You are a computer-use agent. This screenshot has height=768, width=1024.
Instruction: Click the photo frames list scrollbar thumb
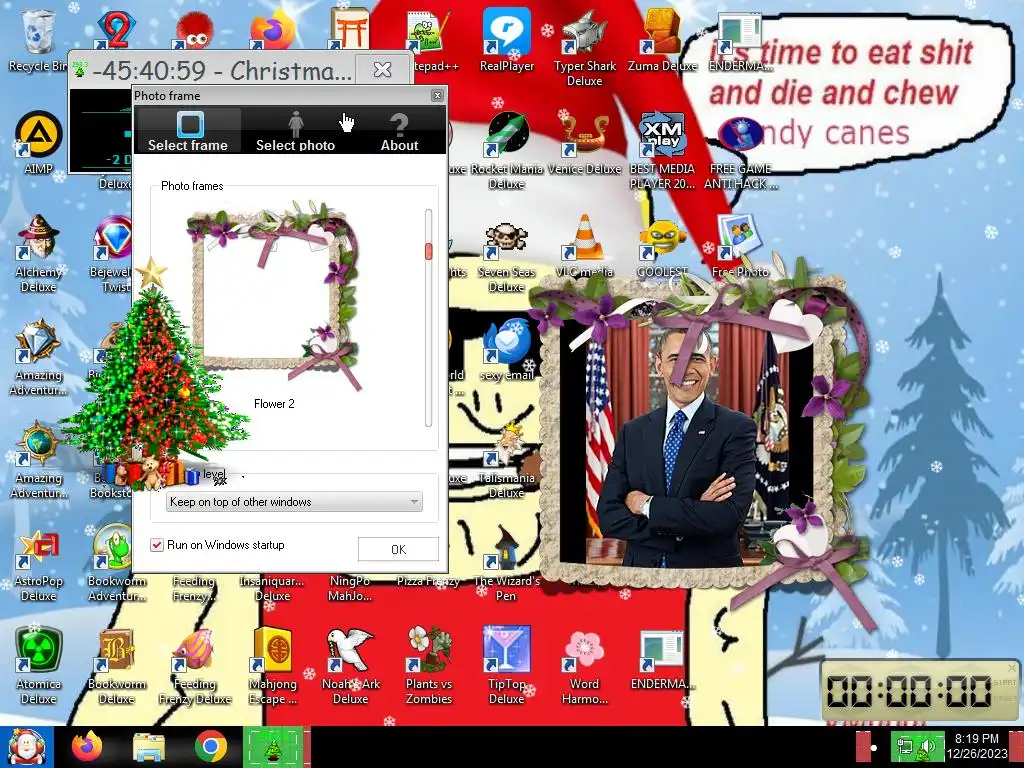click(x=428, y=251)
